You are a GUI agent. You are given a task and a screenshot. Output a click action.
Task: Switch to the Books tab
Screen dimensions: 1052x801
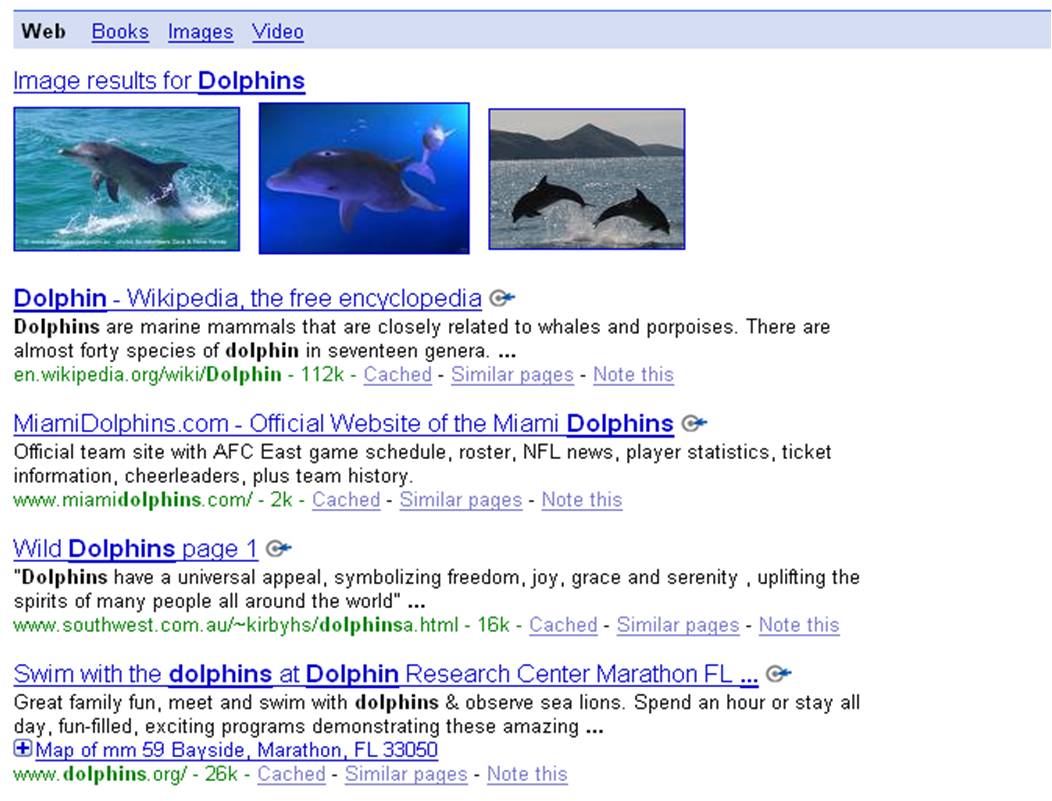coord(120,32)
